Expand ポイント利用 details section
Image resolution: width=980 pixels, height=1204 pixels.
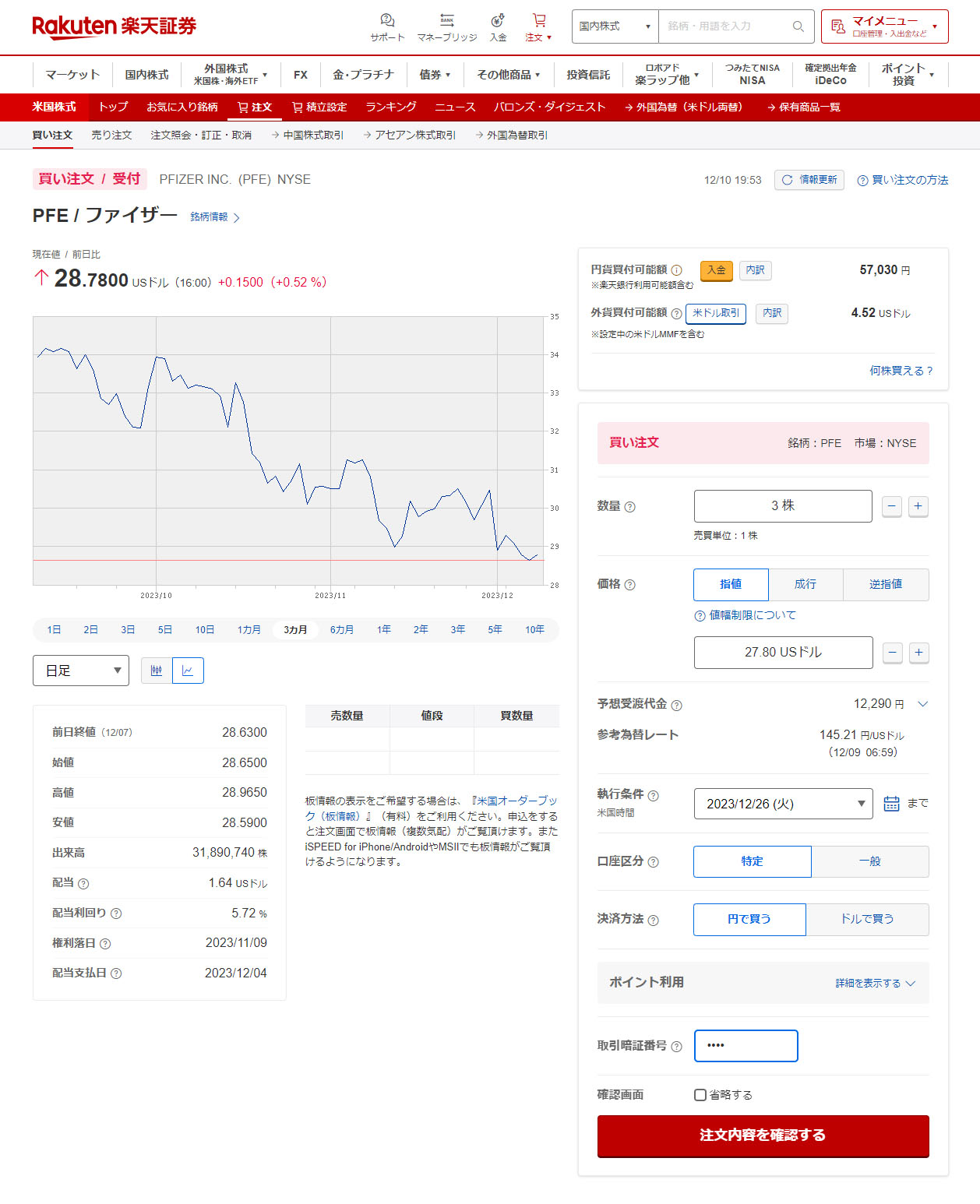point(875,983)
